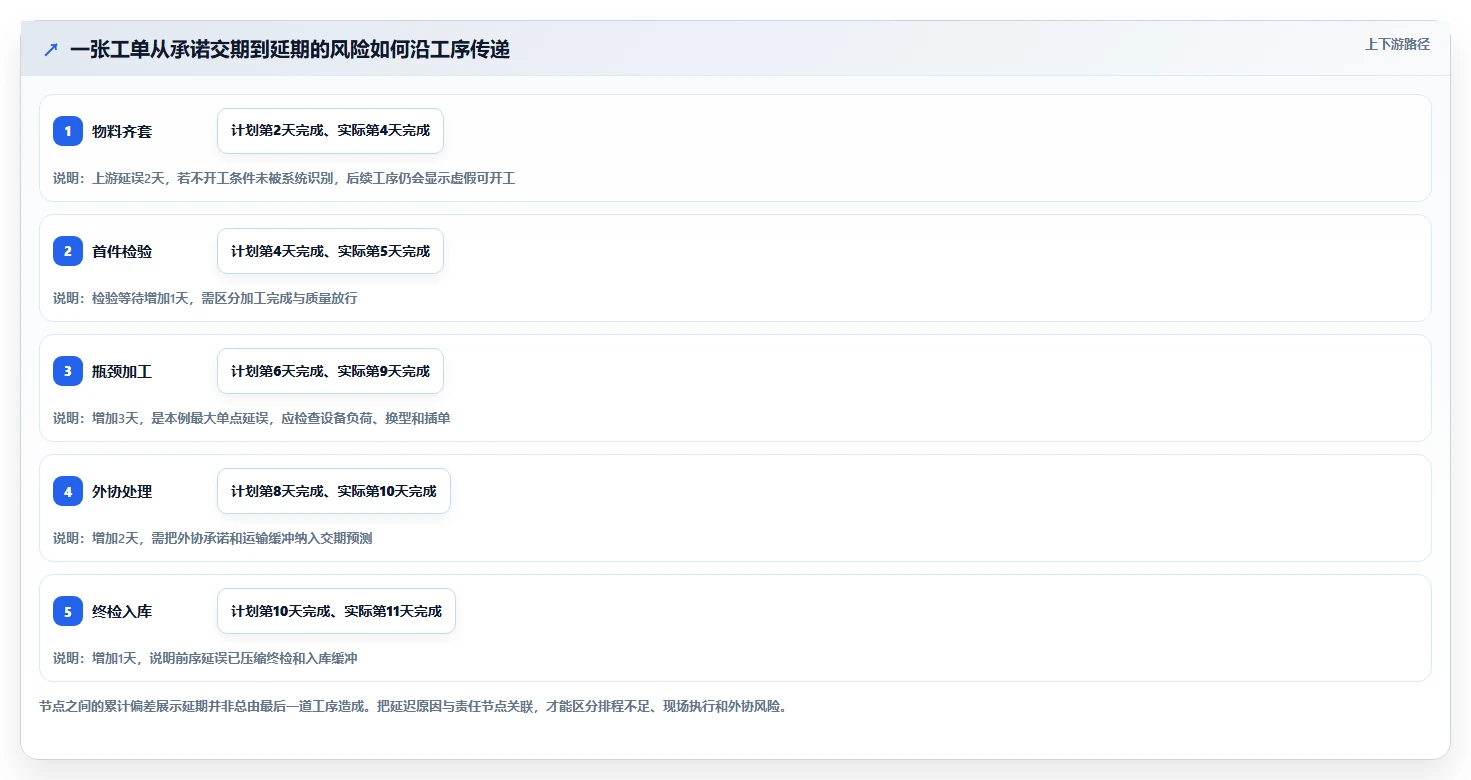The width and height of the screenshot is (1471, 780).
Task: Click the note 增加3天，是本例最大单点延误
Action: (252, 418)
